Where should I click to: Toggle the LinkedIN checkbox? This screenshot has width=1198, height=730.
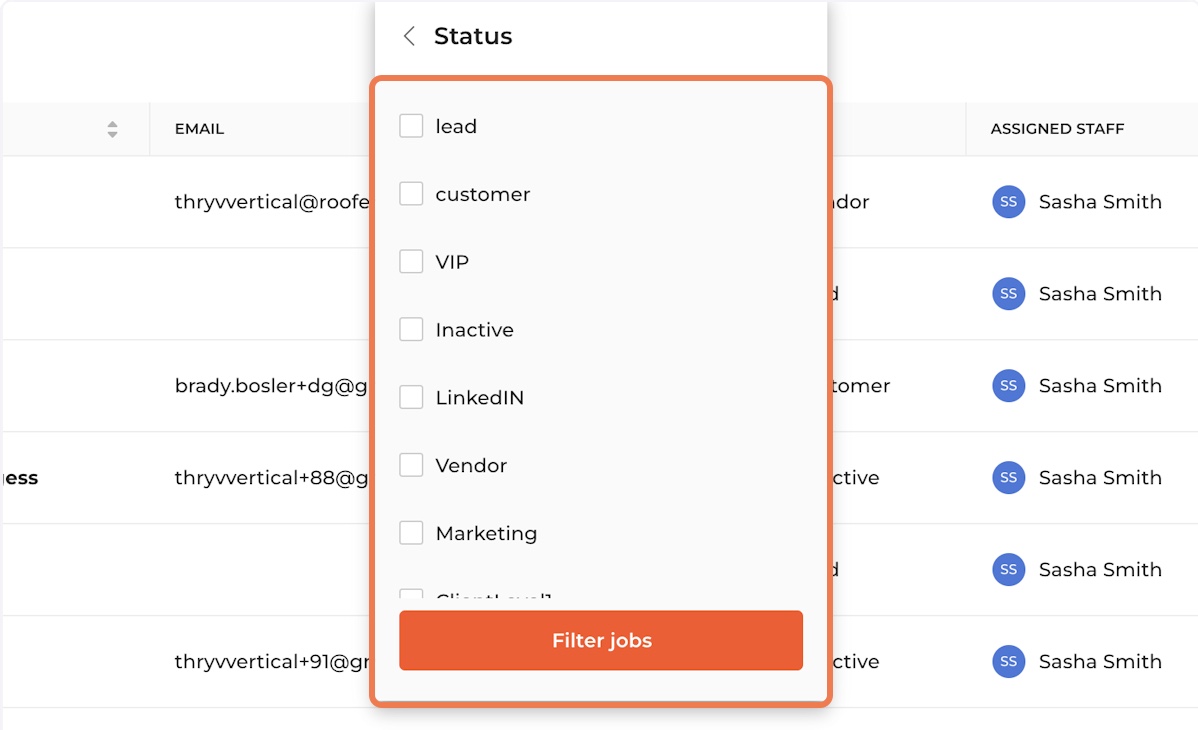[x=411, y=397]
